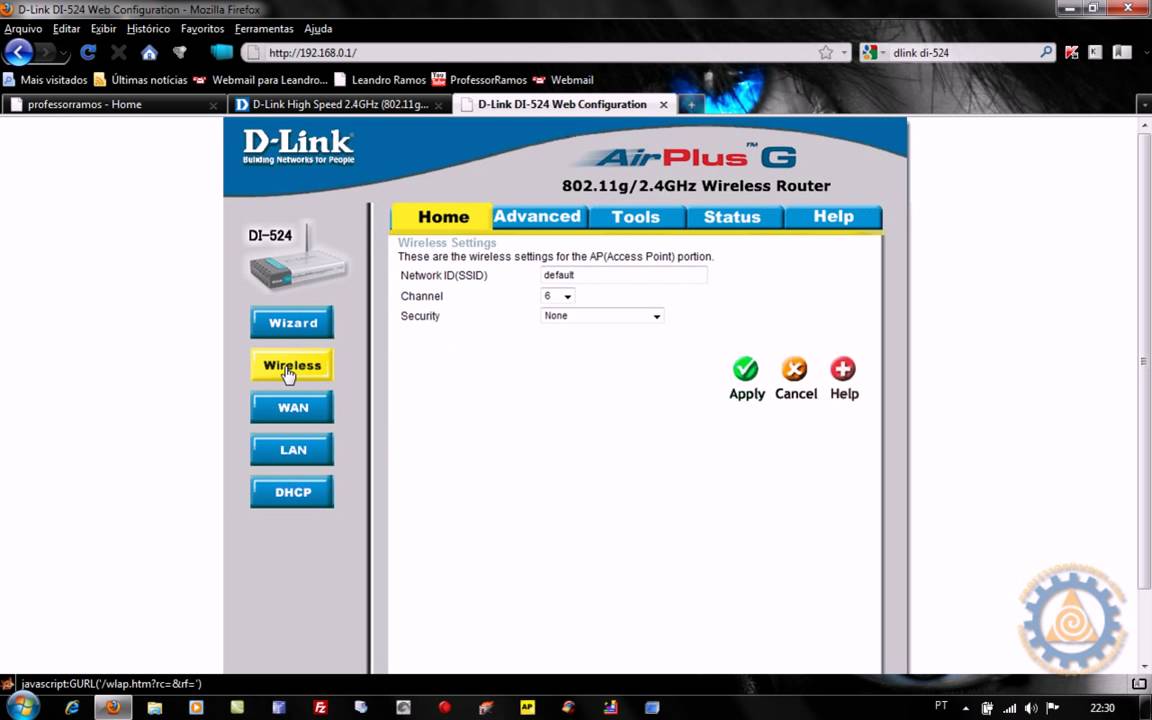The image size is (1152, 720).
Task: Click the search magnifier icon
Action: click(x=1046, y=52)
